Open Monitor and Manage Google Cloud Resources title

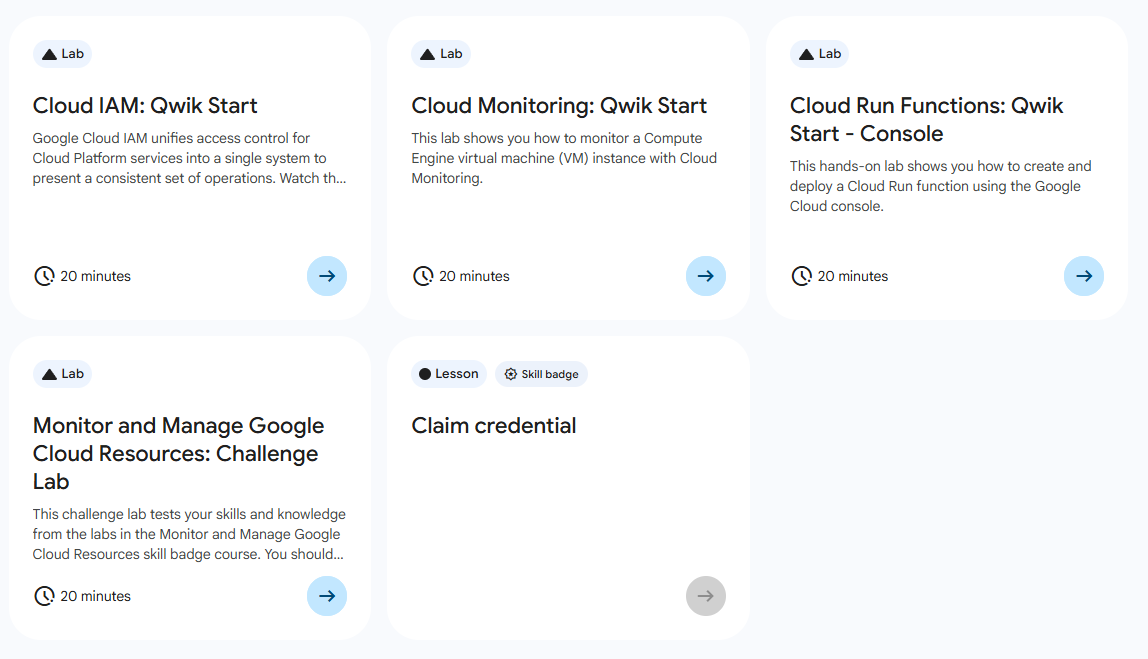click(x=179, y=453)
